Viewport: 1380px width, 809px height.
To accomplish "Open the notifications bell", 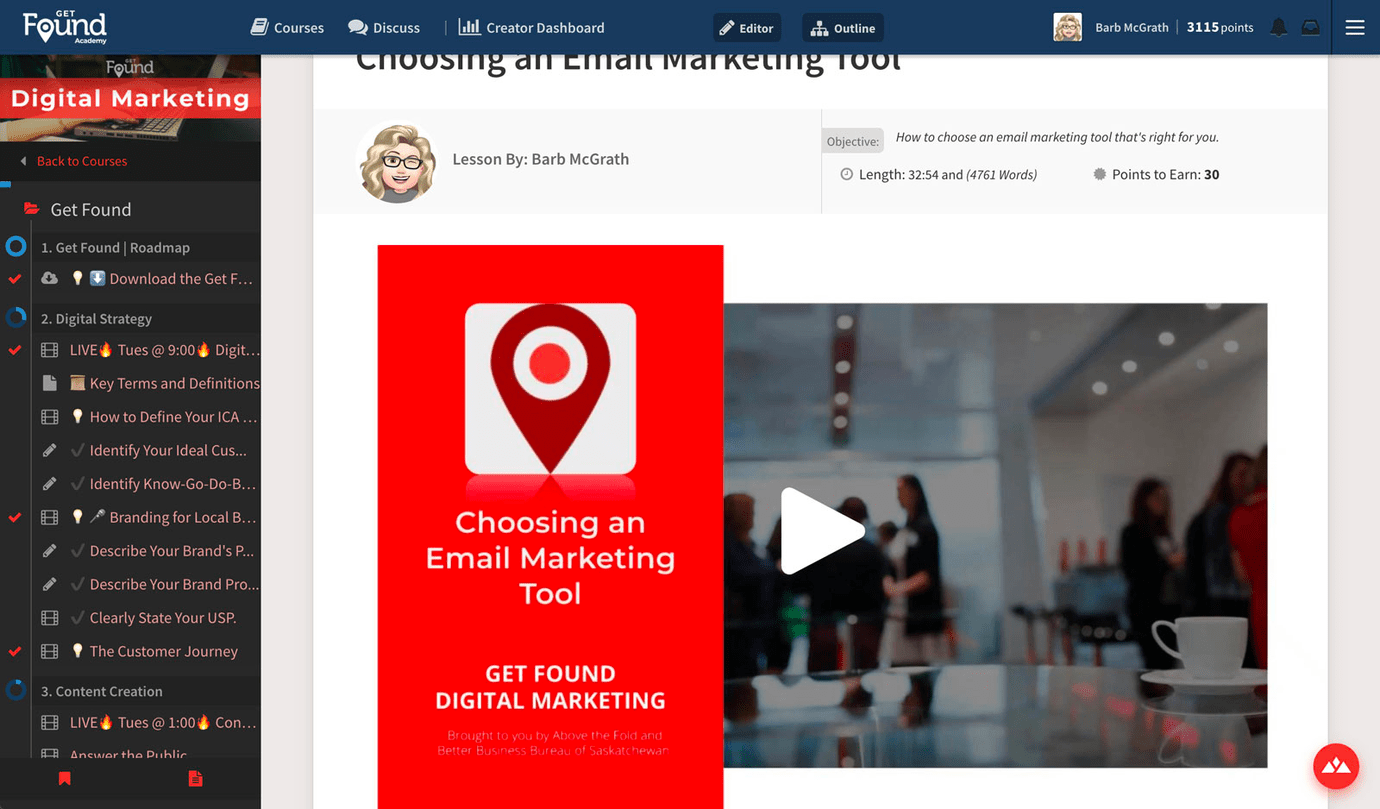I will 1279,28.
